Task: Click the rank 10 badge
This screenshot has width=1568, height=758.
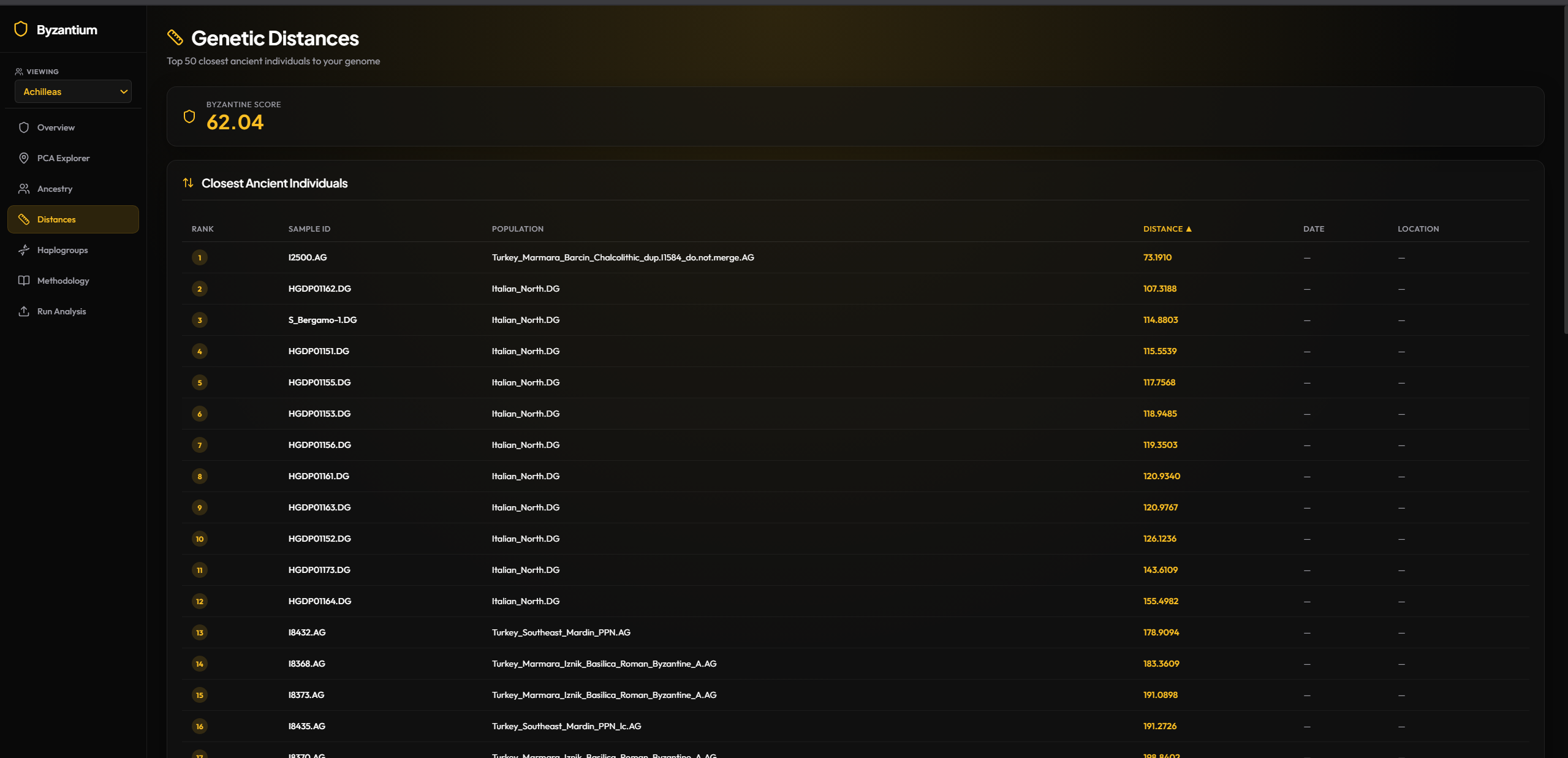Action: 200,539
